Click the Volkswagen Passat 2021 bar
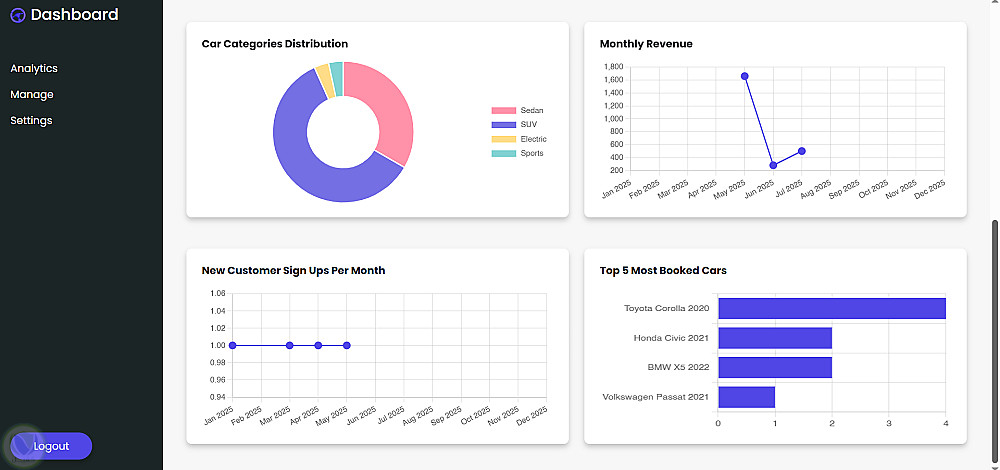1000x470 pixels. coord(747,397)
